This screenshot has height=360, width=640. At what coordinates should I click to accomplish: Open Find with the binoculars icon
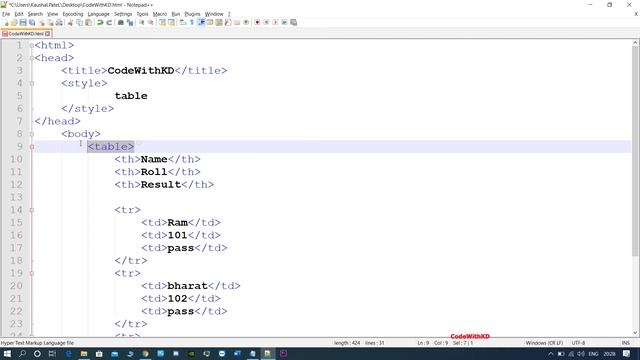pyautogui.click(x=121, y=22)
